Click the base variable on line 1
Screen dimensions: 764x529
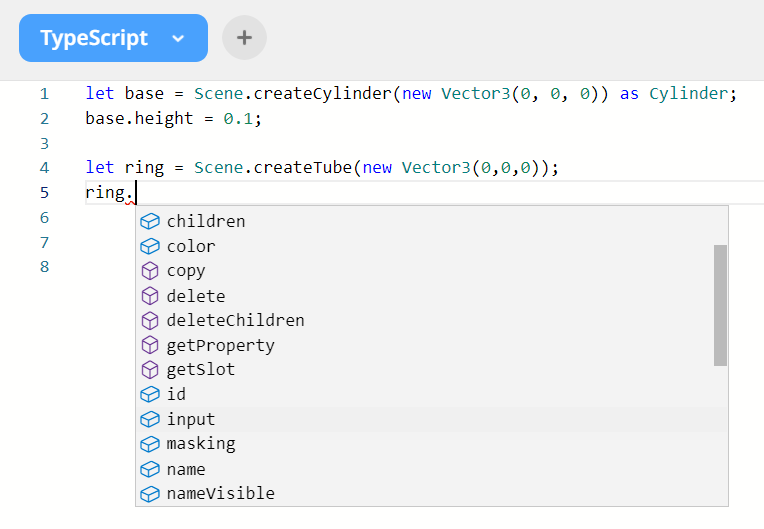144,94
